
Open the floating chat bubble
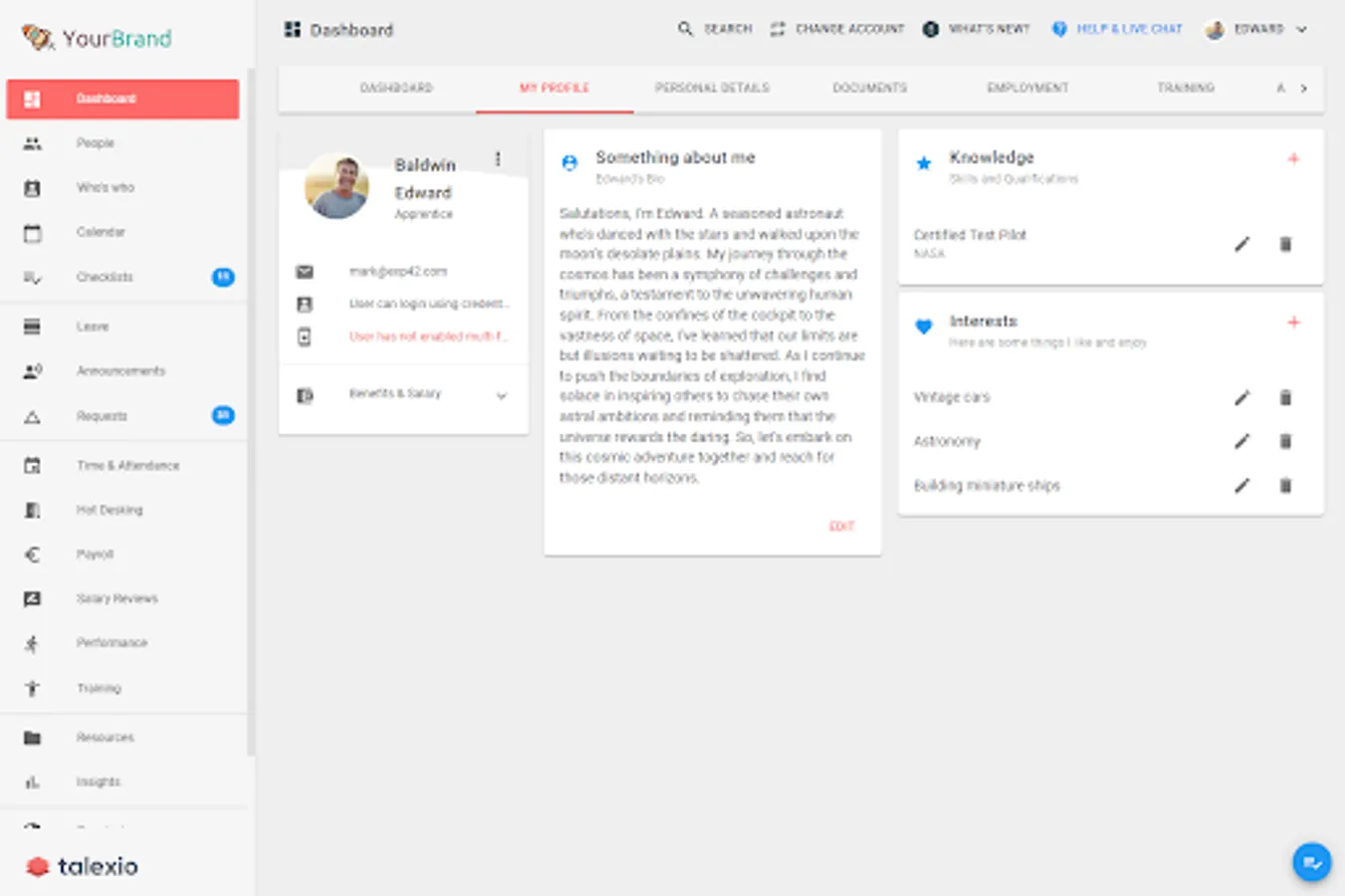(x=1311, y=862)
